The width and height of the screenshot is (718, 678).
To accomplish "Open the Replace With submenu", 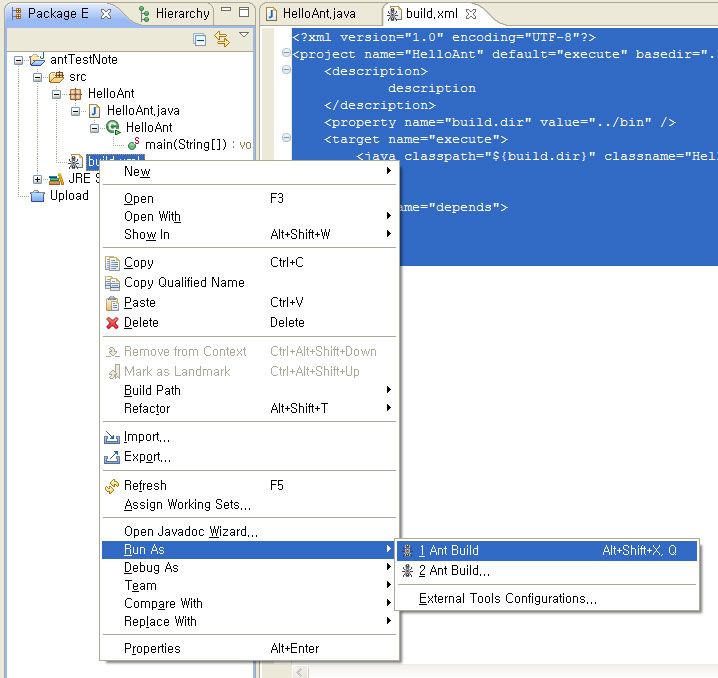I will tap(250, 622).
